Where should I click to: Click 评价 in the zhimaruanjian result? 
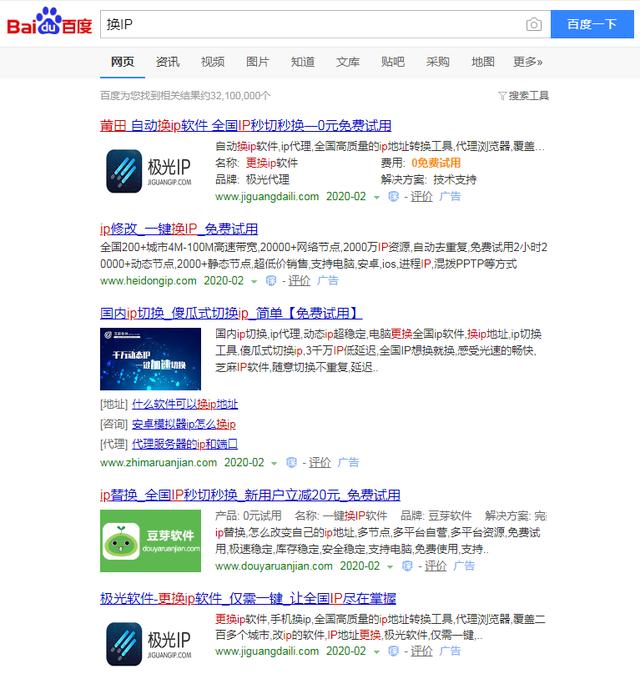tap(320, 462)
